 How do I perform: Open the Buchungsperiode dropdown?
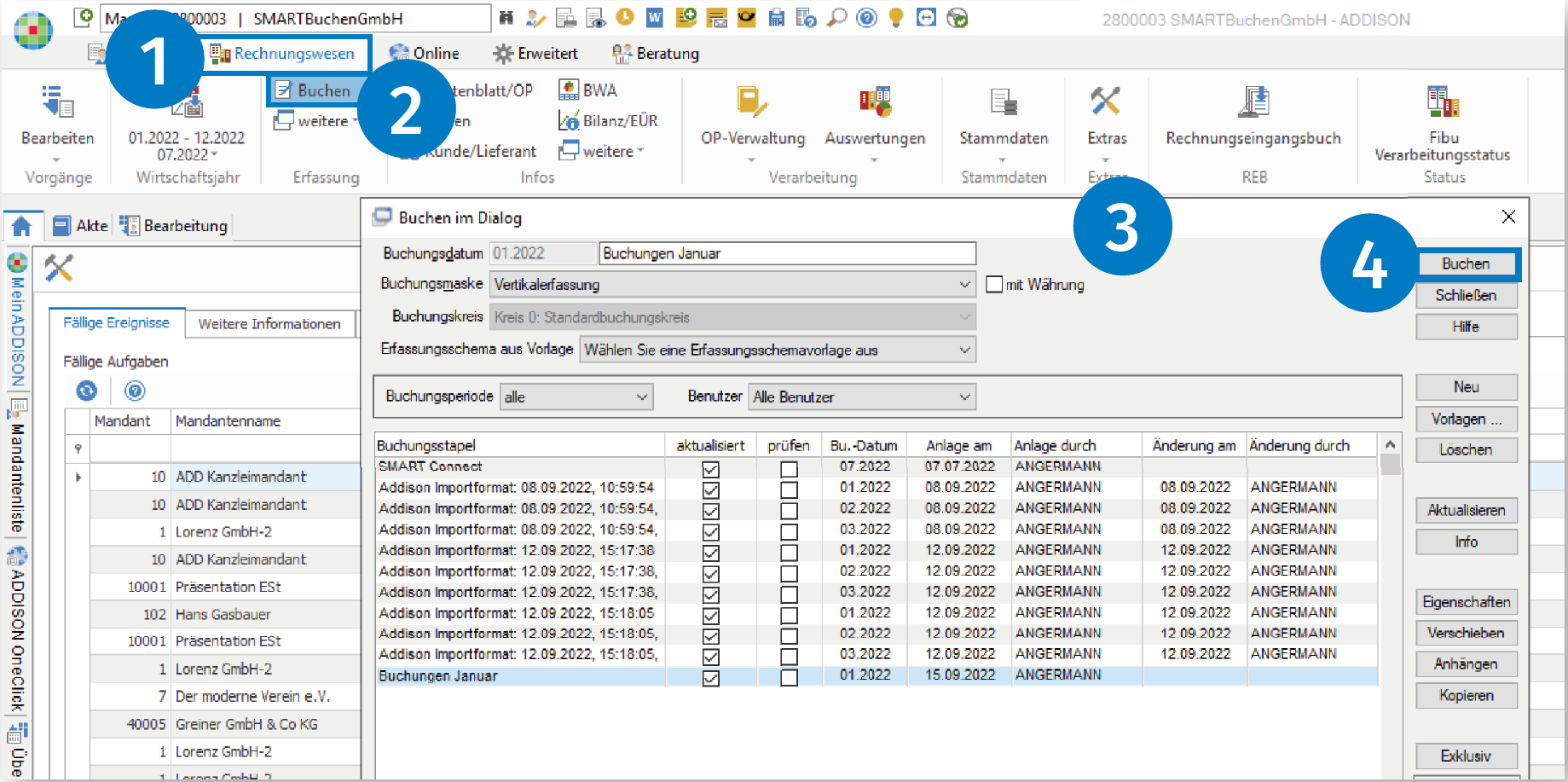pos(576,397)
